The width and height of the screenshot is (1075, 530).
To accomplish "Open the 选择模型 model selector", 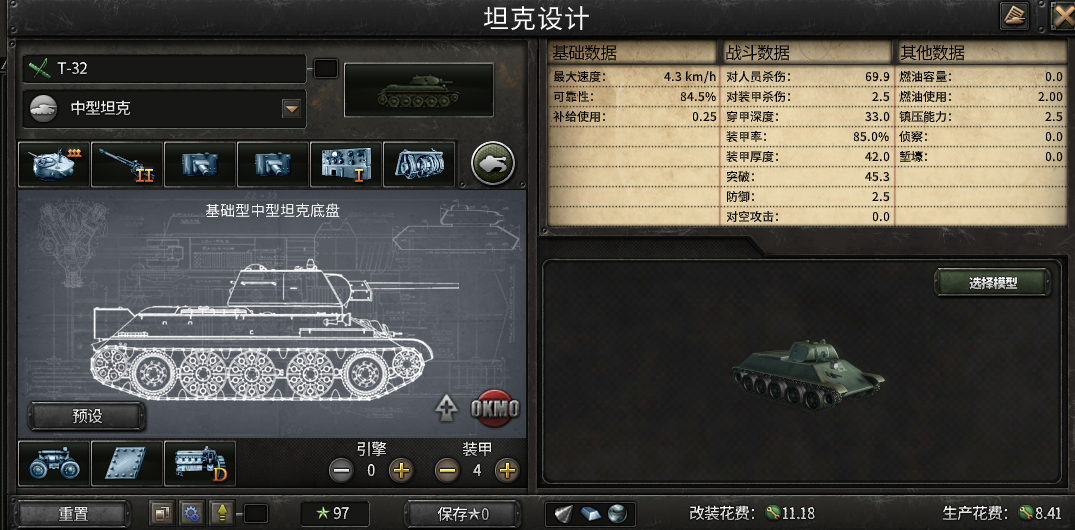I will pyautogui.click(x=992, y=283).
